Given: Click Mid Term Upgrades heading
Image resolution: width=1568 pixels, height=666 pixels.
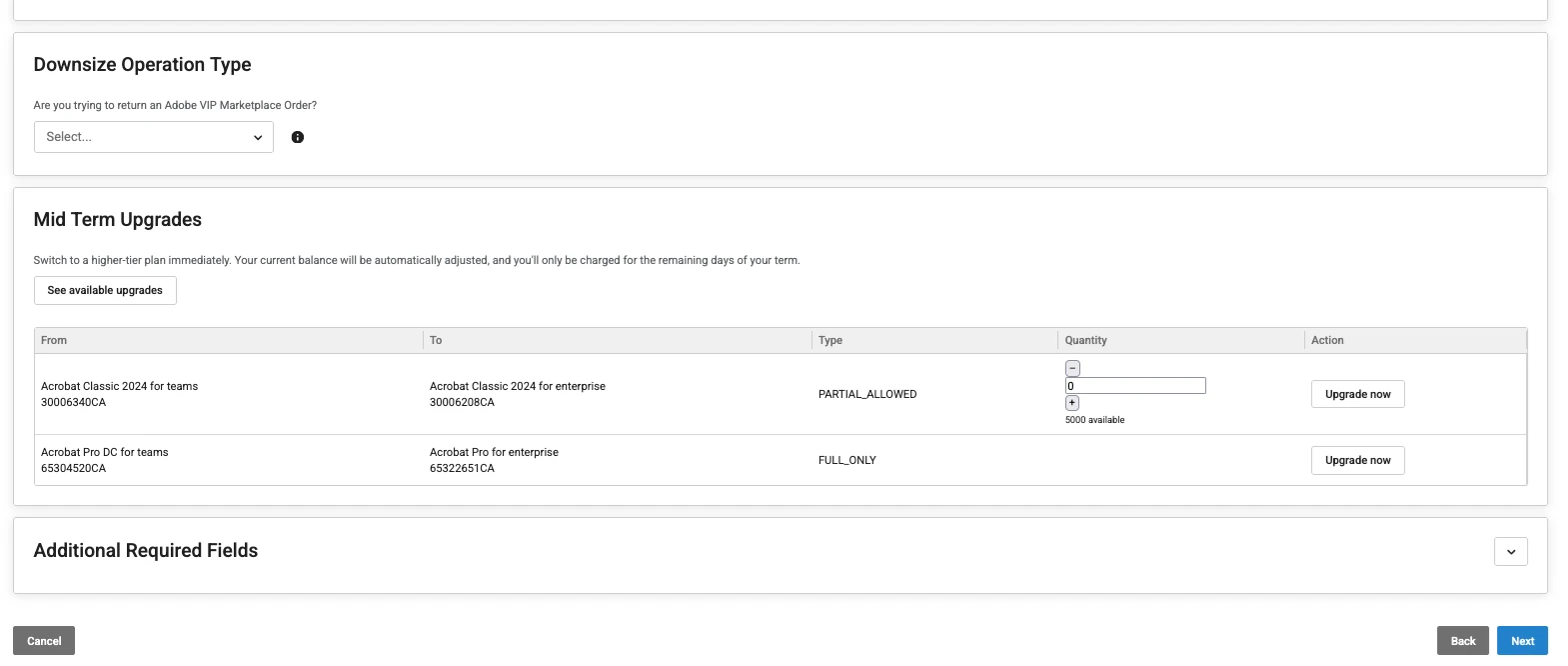Looking at the screenshot, I should [x=118, y=219].
